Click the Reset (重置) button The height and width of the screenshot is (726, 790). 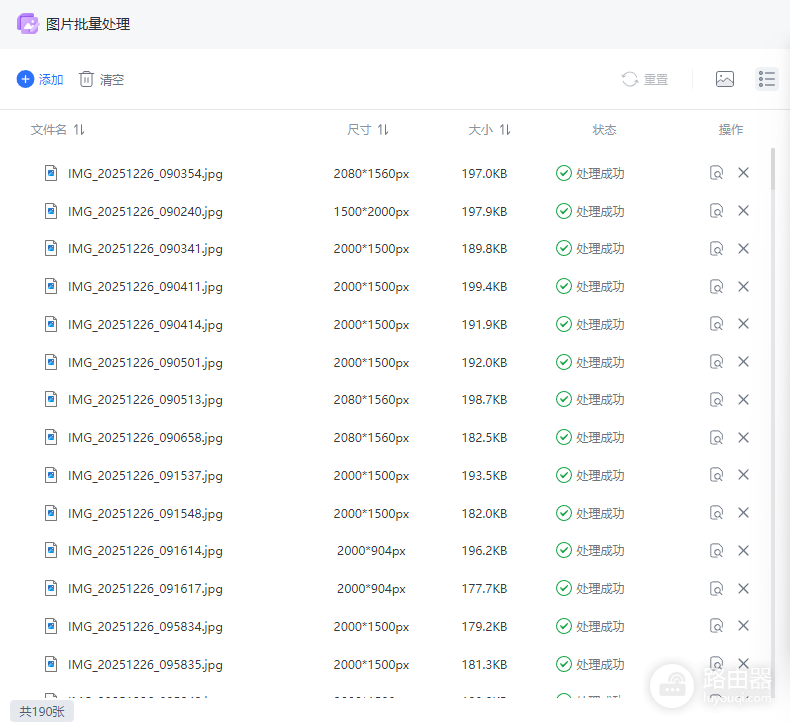[x=645, y=79]
